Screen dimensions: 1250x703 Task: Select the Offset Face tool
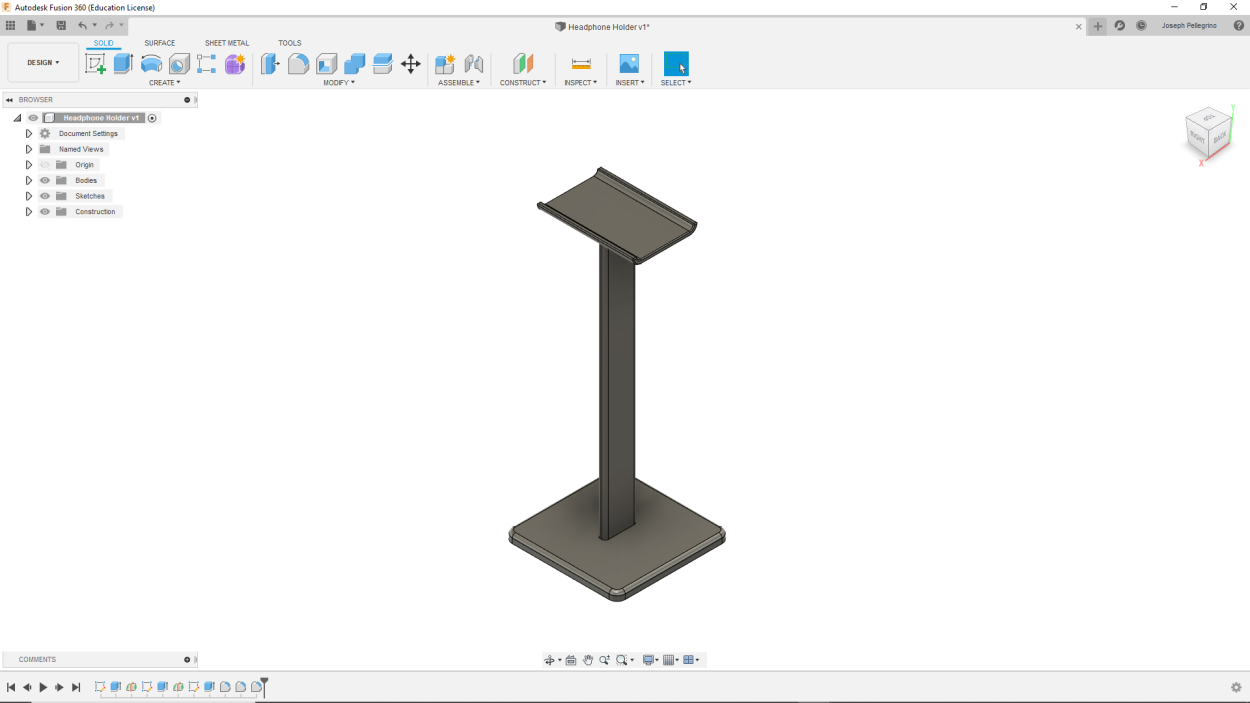coord(382,64)
